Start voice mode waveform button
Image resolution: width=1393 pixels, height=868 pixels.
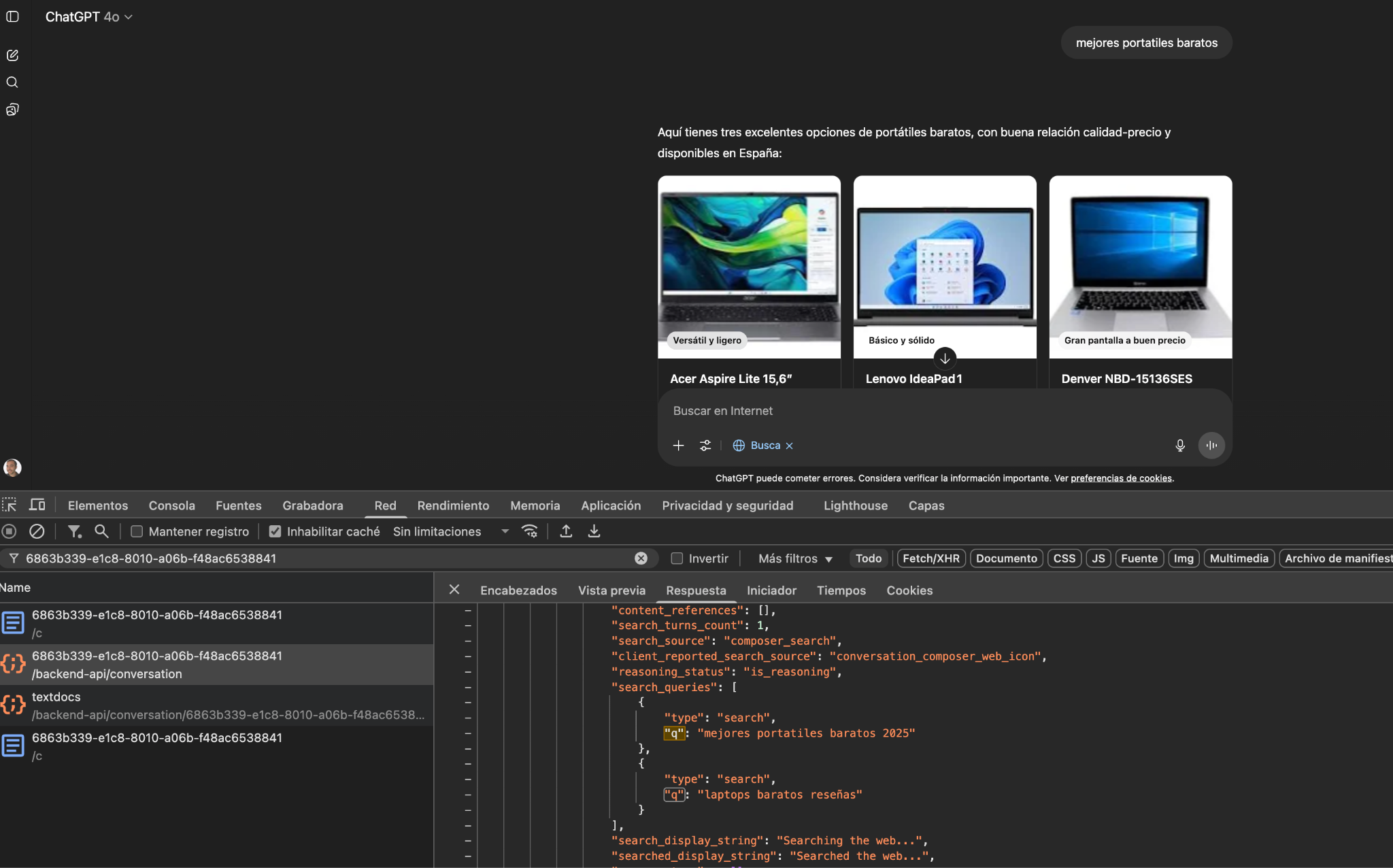[1211, 446]
